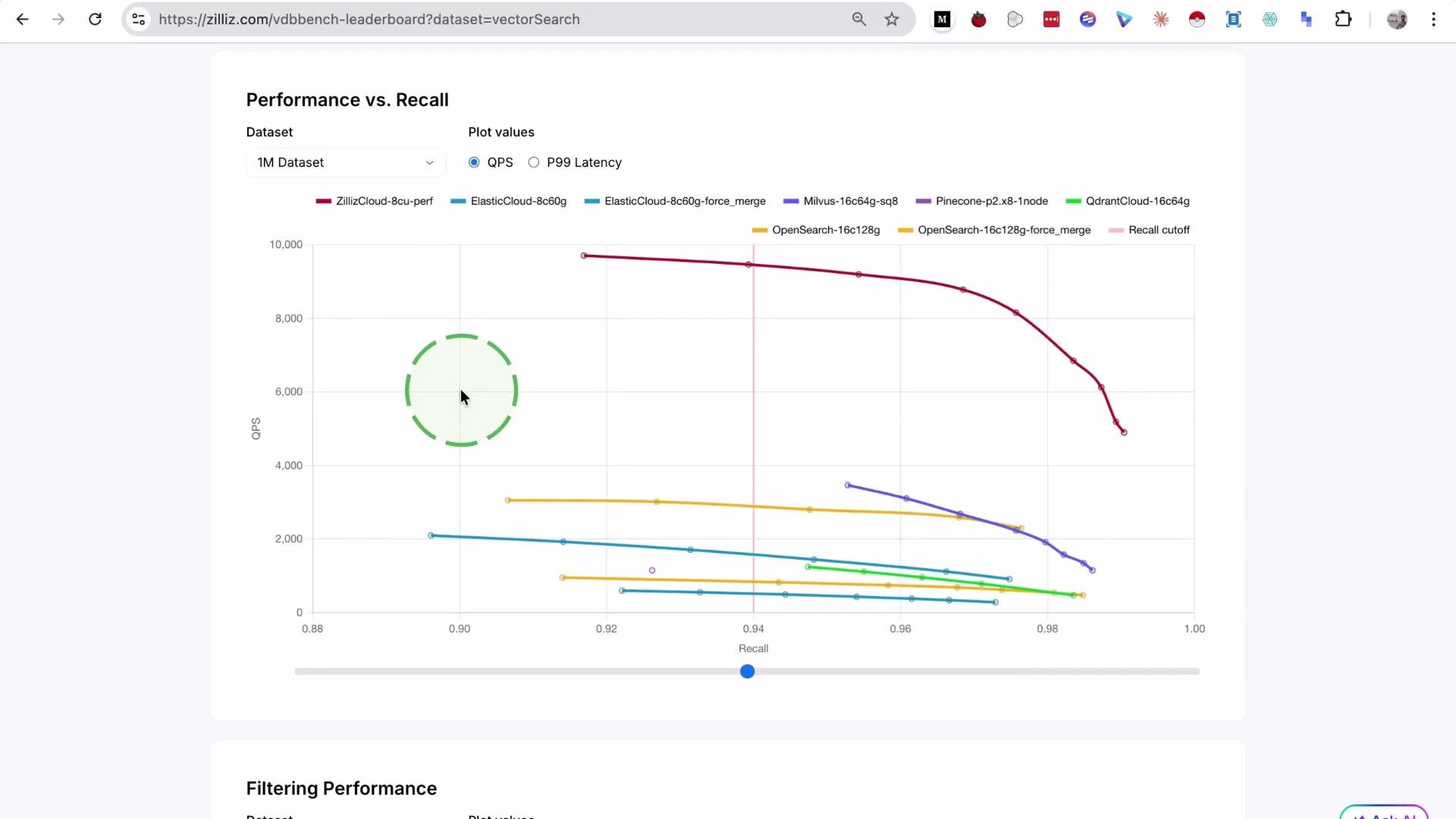This screenshot has width=1456, height=819.
Task: Reload the current page
Action: (96, 20)
